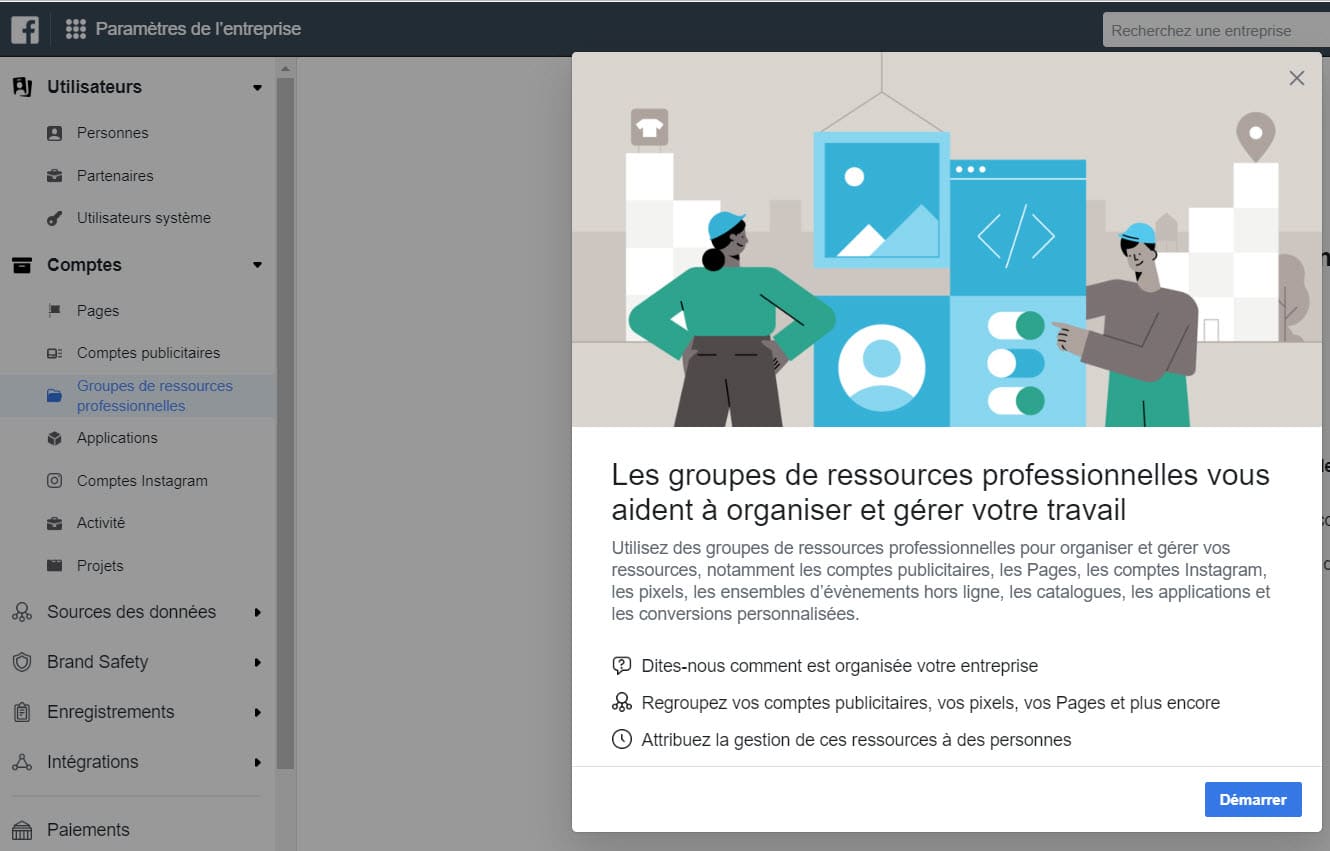Select the Personnes icon in the sidebar
The image size is (1330, 851).
55,132
